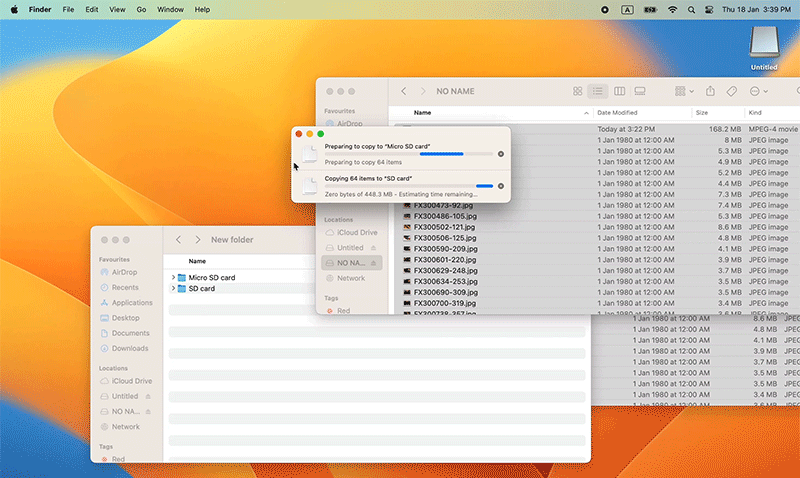The height and width of the screenshot is (478, 800).
Task: Expand the Micro SD card folder
Action: 174,277
